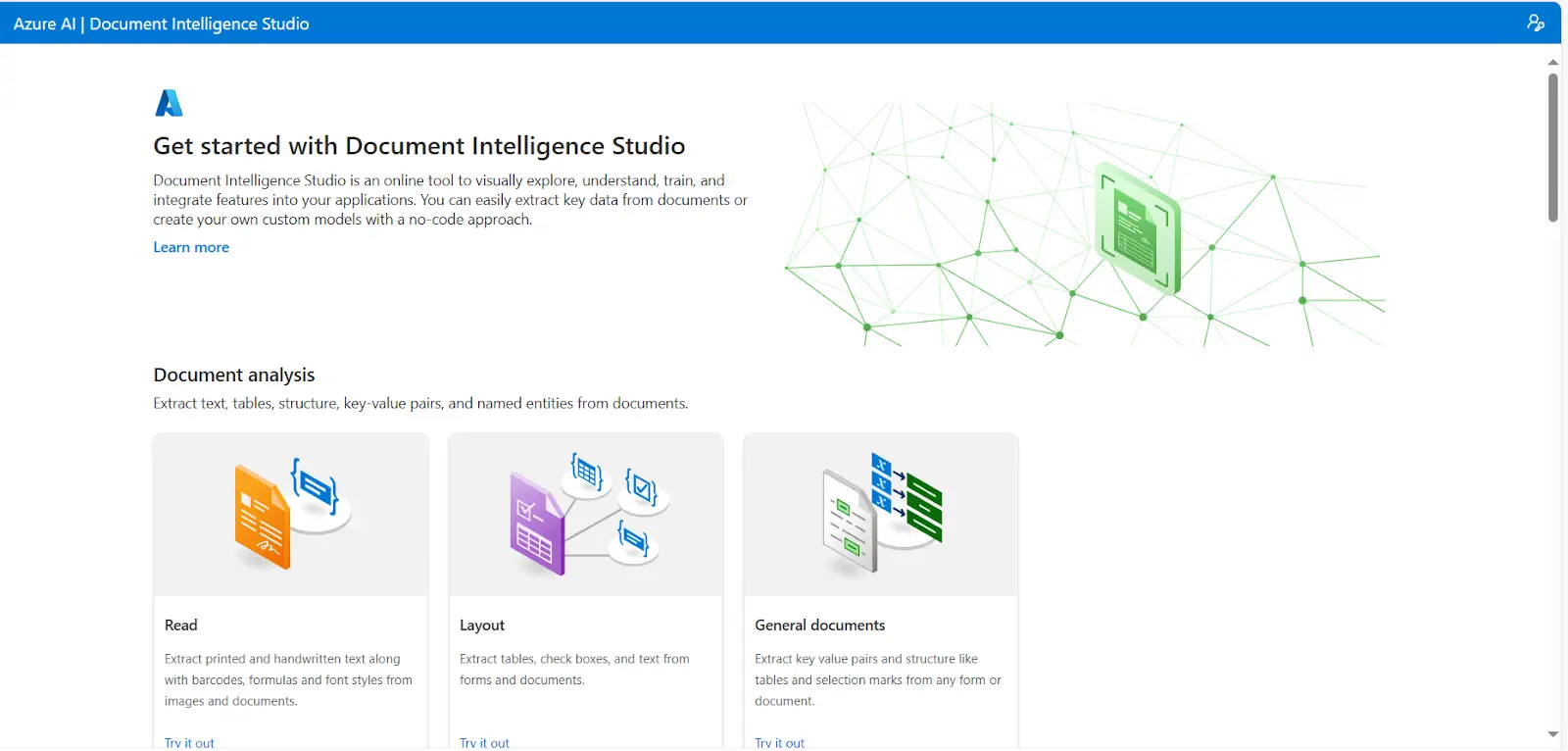
Task: Click the scrollbar down arrow
Action: coord(1552,734)
